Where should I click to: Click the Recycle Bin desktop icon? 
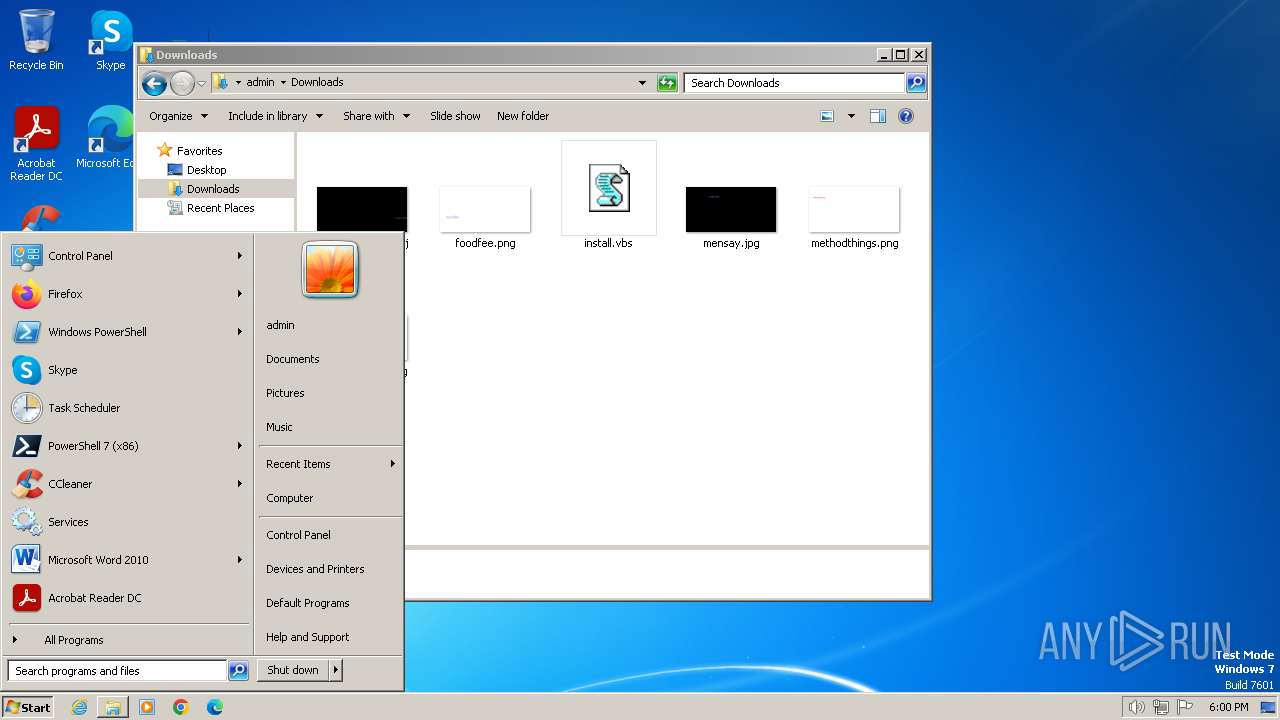point(36,40)
